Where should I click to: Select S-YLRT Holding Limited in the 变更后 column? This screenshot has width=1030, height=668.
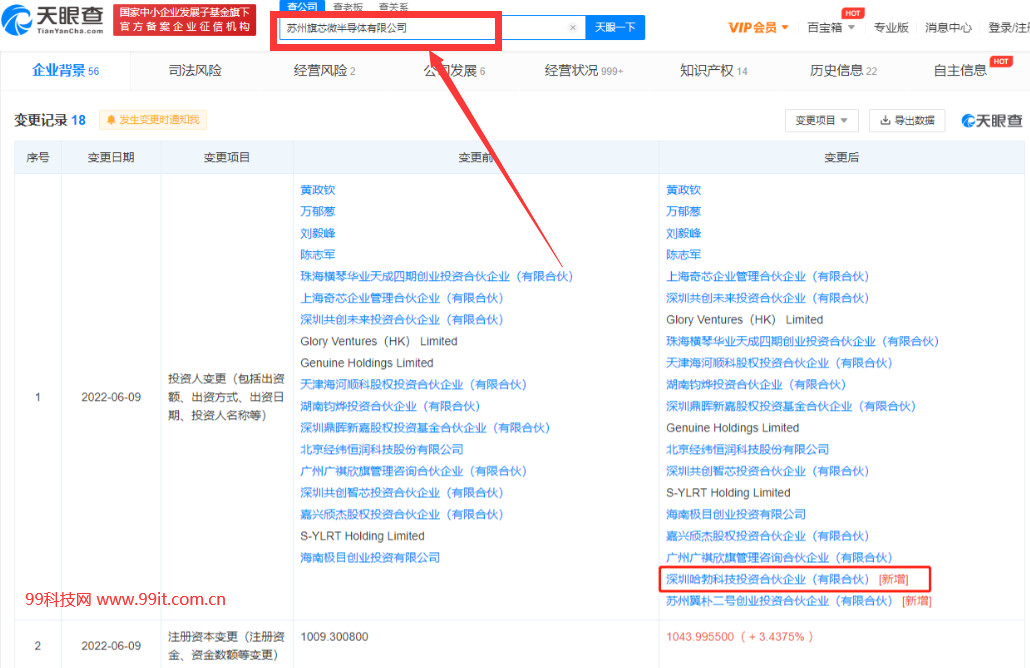[728, 493]
